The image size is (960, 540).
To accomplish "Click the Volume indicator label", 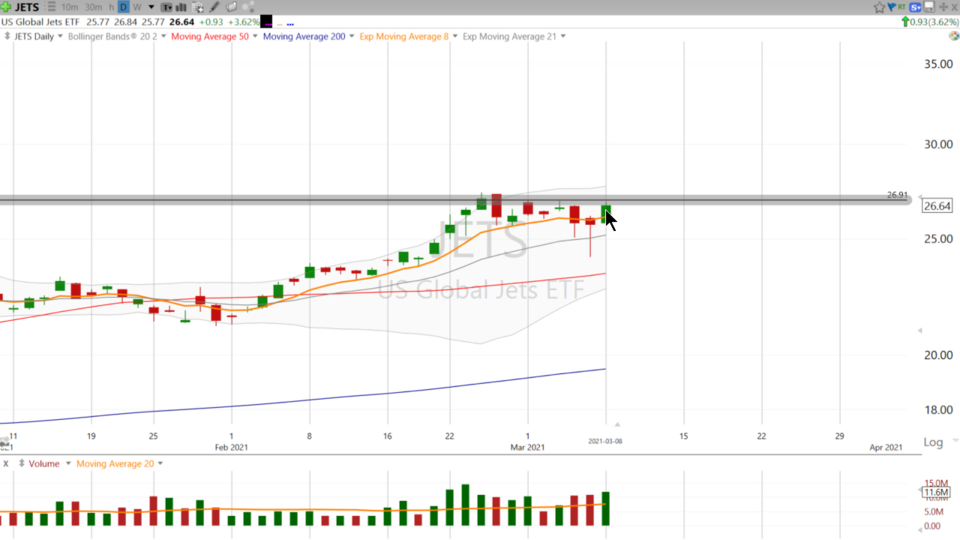I will tap(44, 464).
